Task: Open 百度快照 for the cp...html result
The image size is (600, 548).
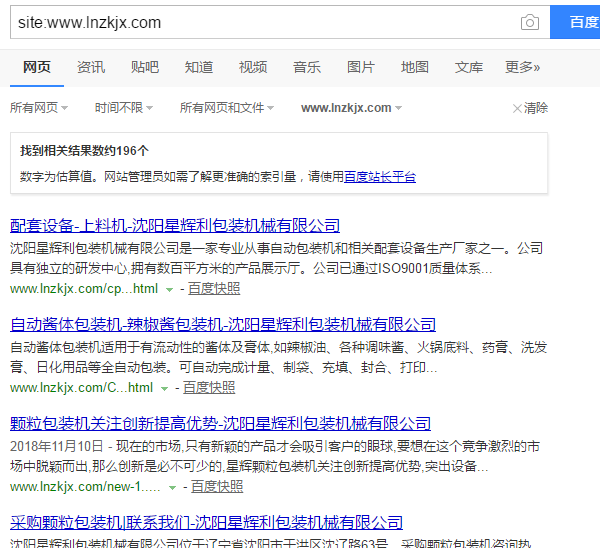Action: [x=214, y=289]
